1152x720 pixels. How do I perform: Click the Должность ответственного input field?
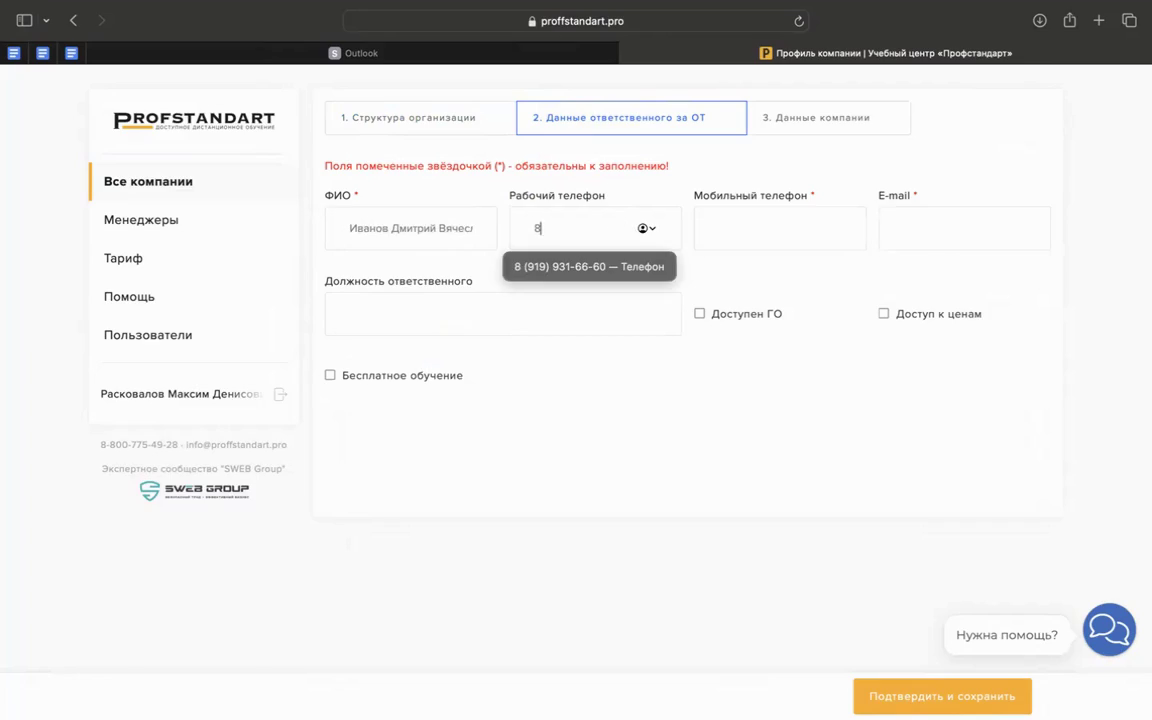click(503, 314)
